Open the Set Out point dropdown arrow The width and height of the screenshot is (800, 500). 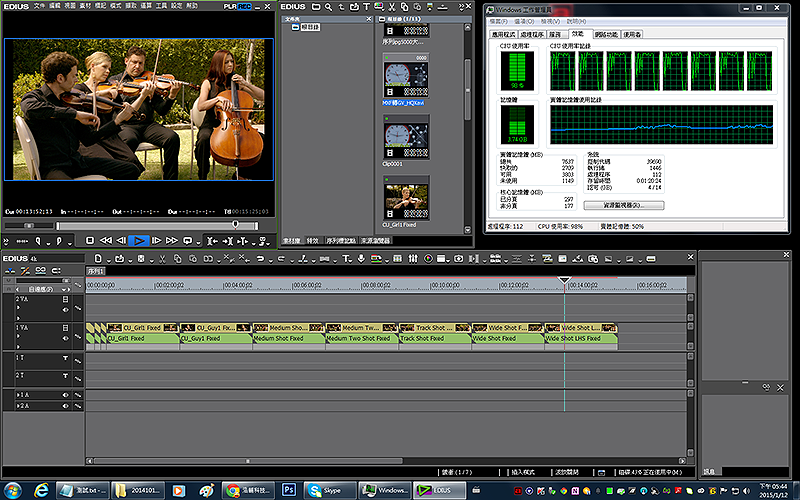69,243
